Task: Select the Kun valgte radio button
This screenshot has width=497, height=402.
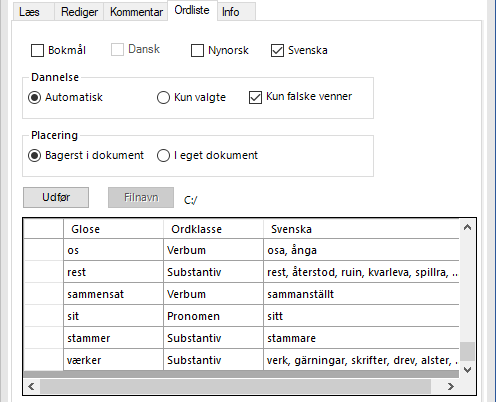Action: (x=163, y=98)
